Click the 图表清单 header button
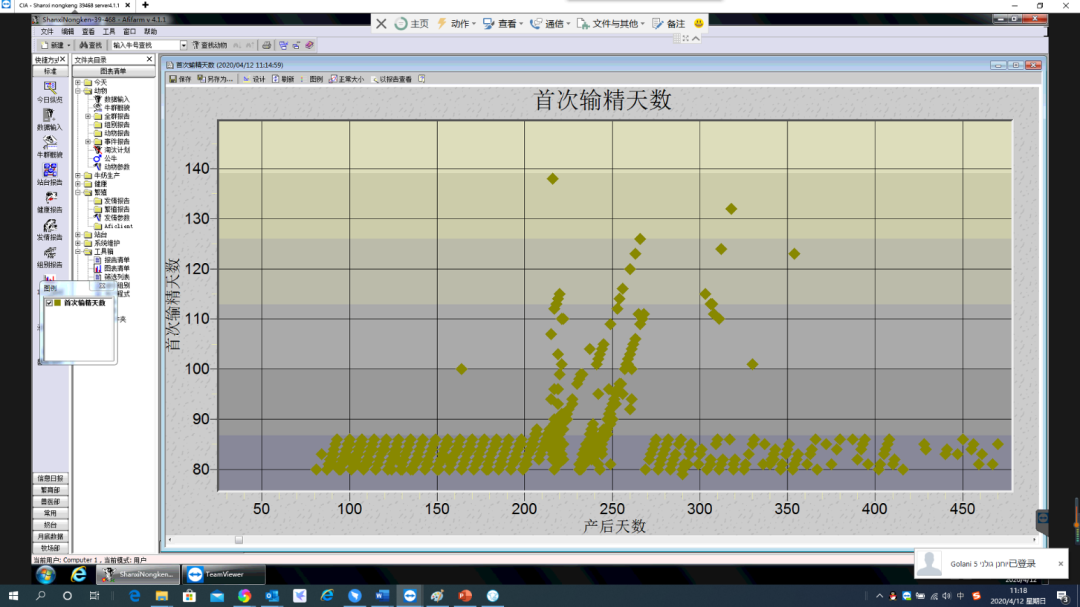 coord(114,71)
